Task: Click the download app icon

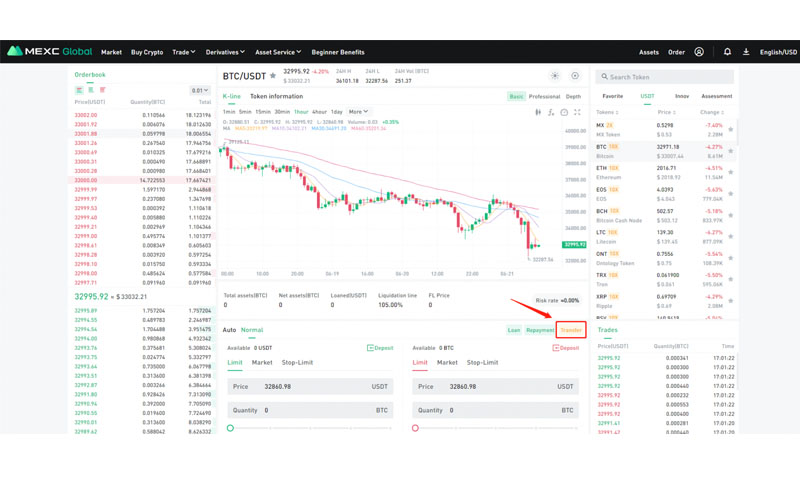Action: tap(746, 52)
